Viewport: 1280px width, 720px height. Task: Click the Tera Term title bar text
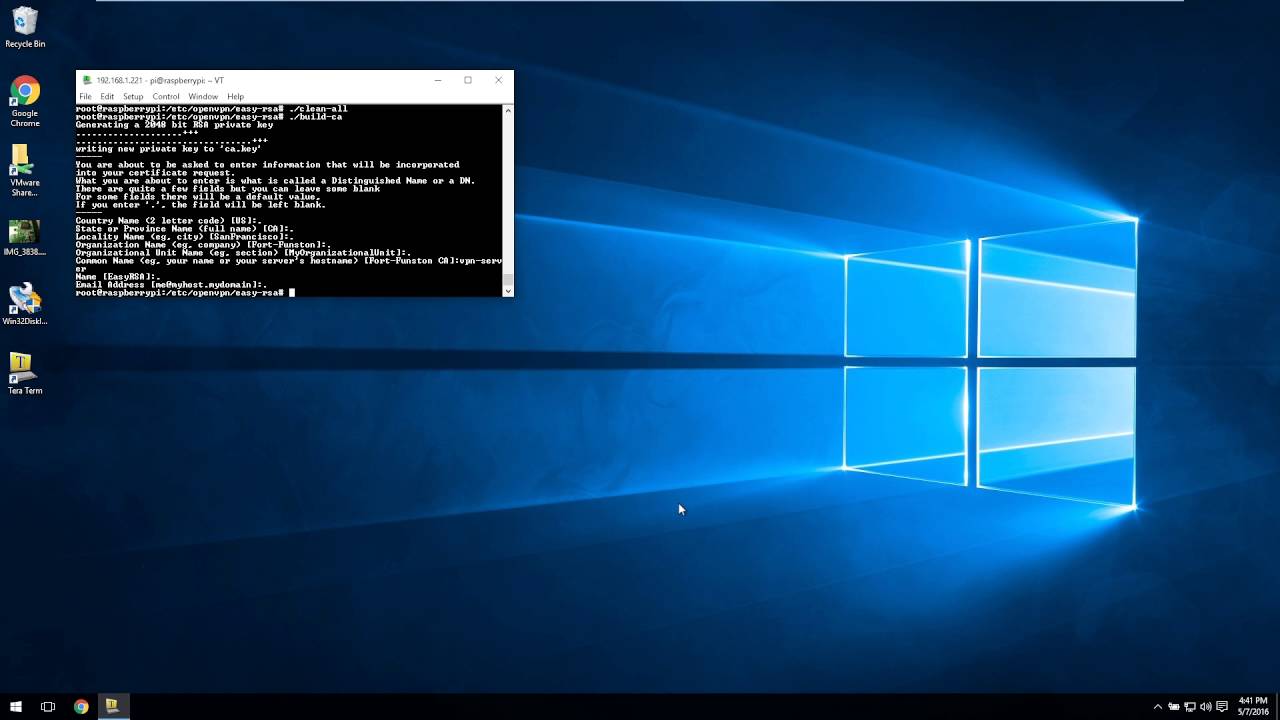tap(160, 80)
